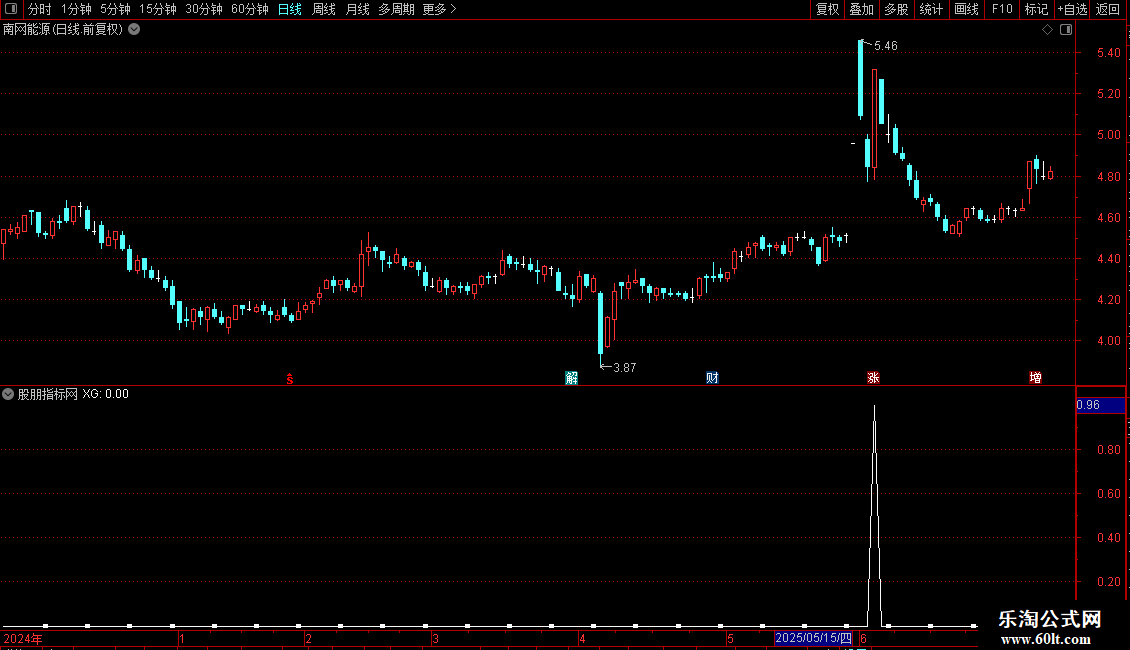The image size is (1130, 650).
Task: Click the 复权 adjustment button
Action: tap(827, 9)
